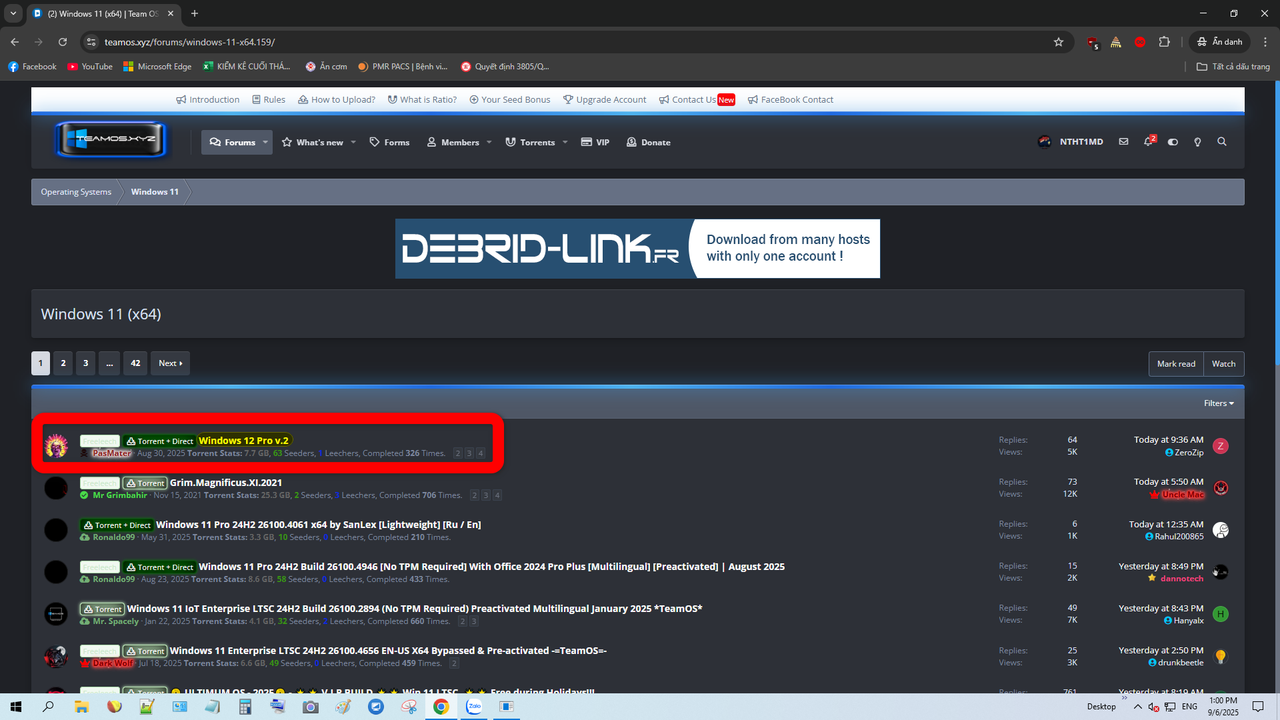Open the Grim.Magnificus.XI.2021 thread
1280x720 pixels.
(x=226, y=482)
